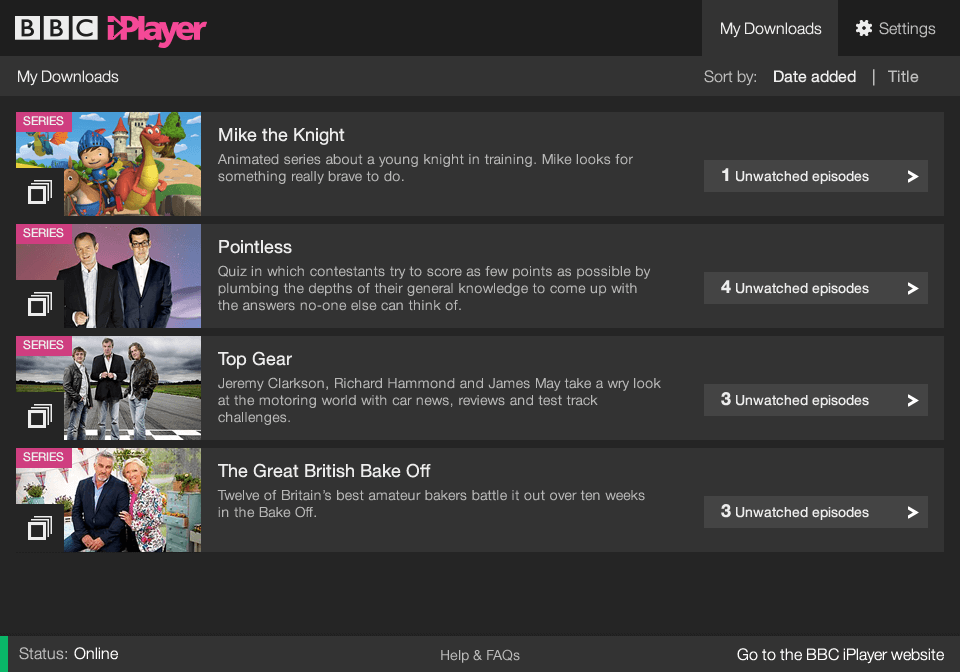
Task: Click the stacked episodes icon on Great British Bake Off
Action: pyautogui.click(x=40, y=528)
